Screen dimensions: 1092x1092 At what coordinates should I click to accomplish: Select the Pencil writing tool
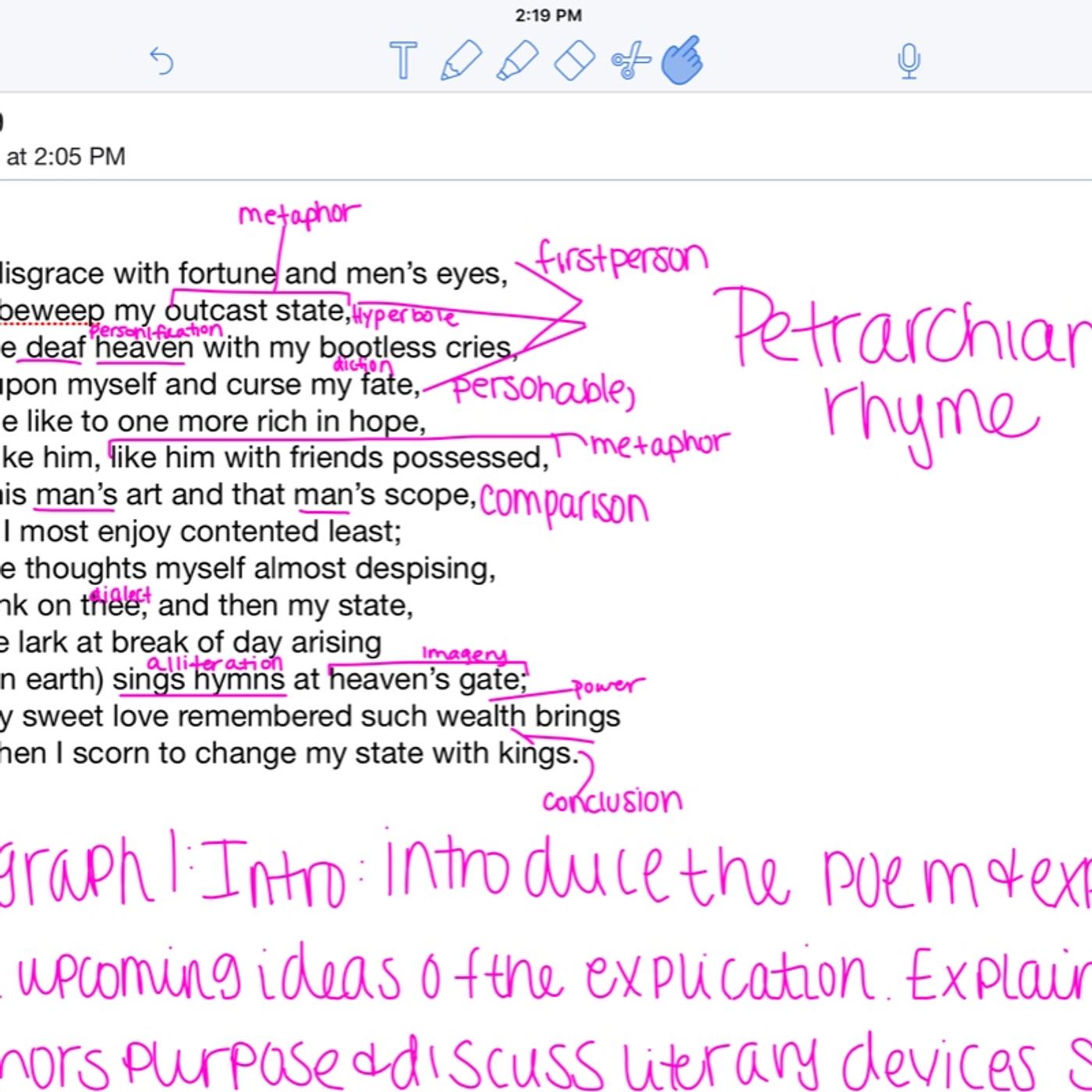(461, 60)
